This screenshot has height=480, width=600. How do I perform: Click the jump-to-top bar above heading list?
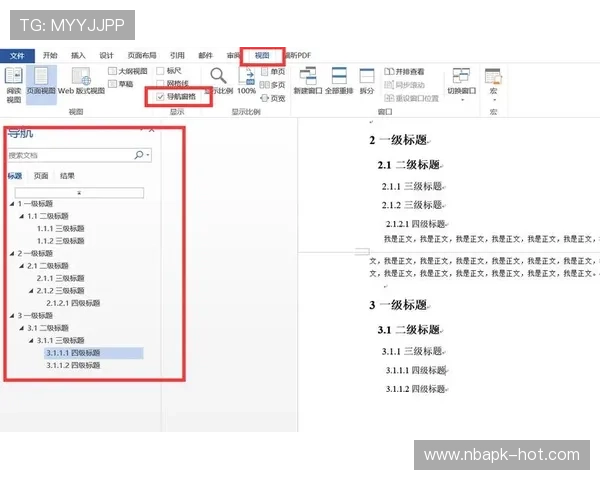click(x=79, y=193)
